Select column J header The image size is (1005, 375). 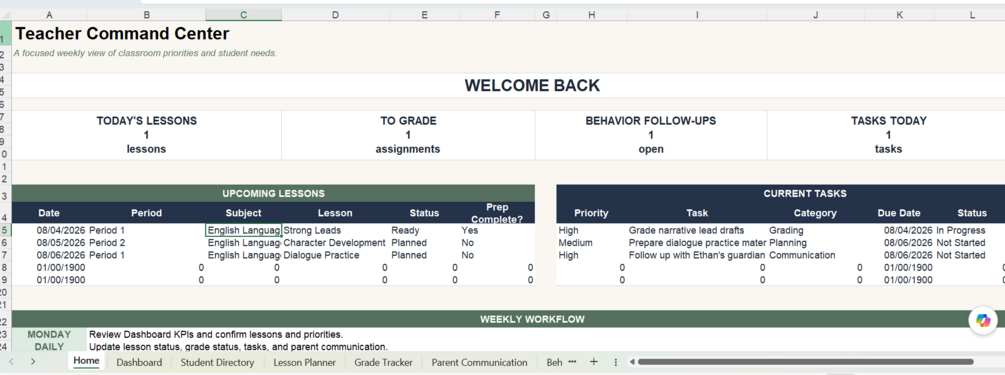click(815, 15)
